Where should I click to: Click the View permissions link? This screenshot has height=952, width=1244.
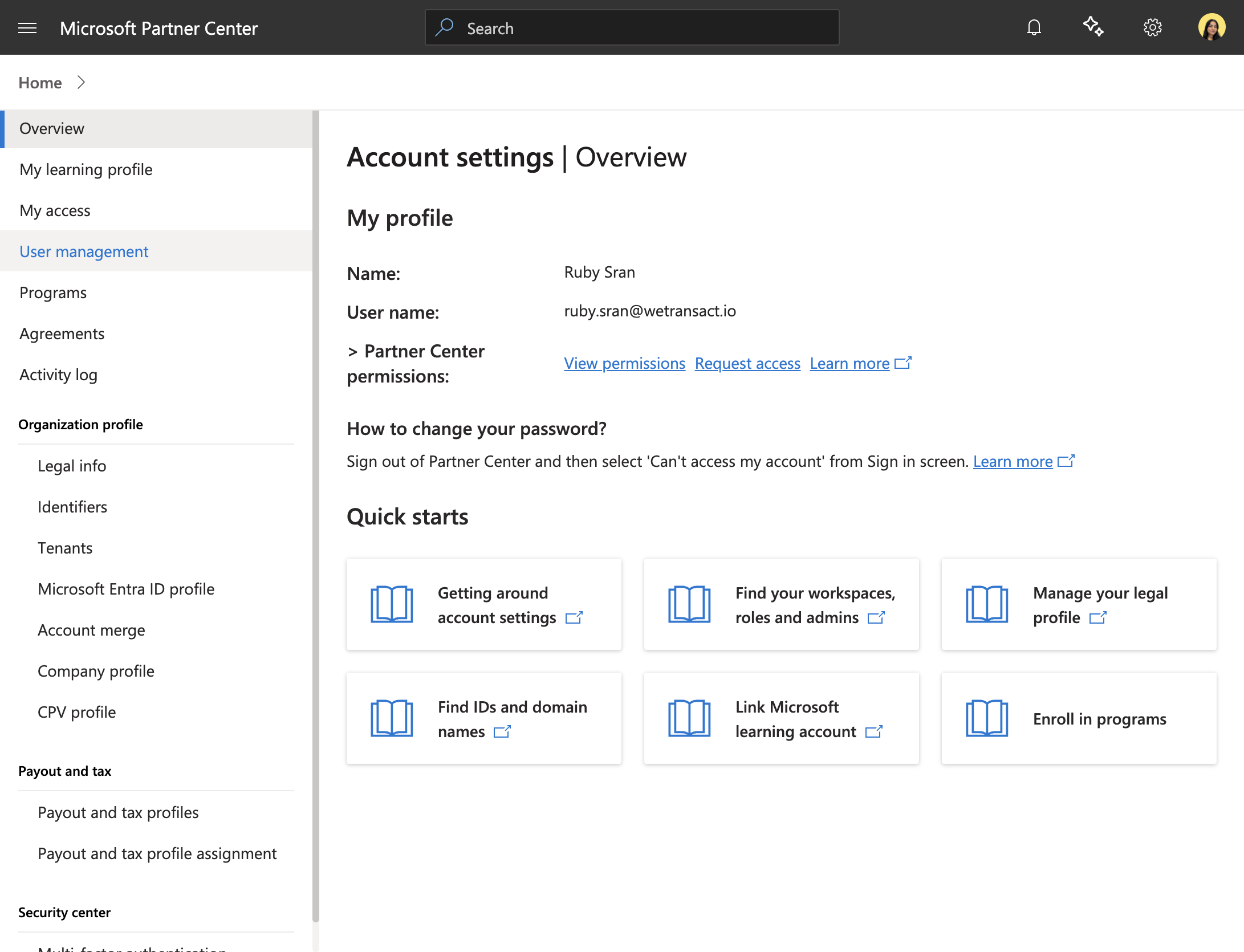point(624,363)
